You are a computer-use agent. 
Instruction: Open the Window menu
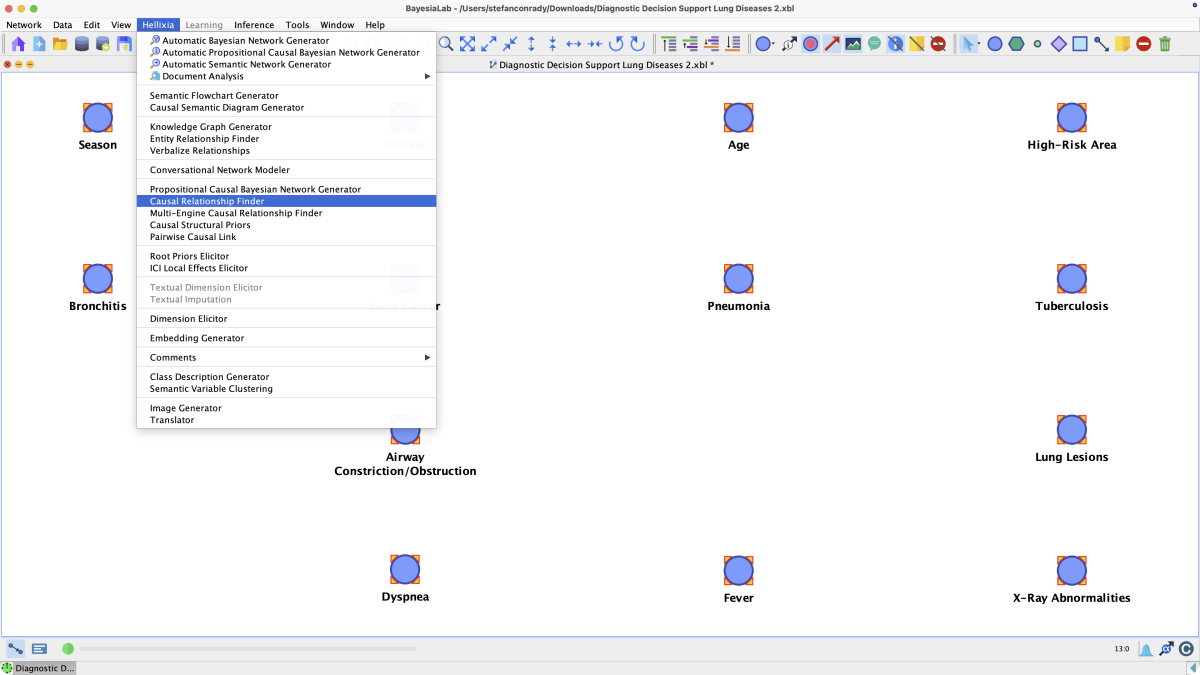[337, 25]
